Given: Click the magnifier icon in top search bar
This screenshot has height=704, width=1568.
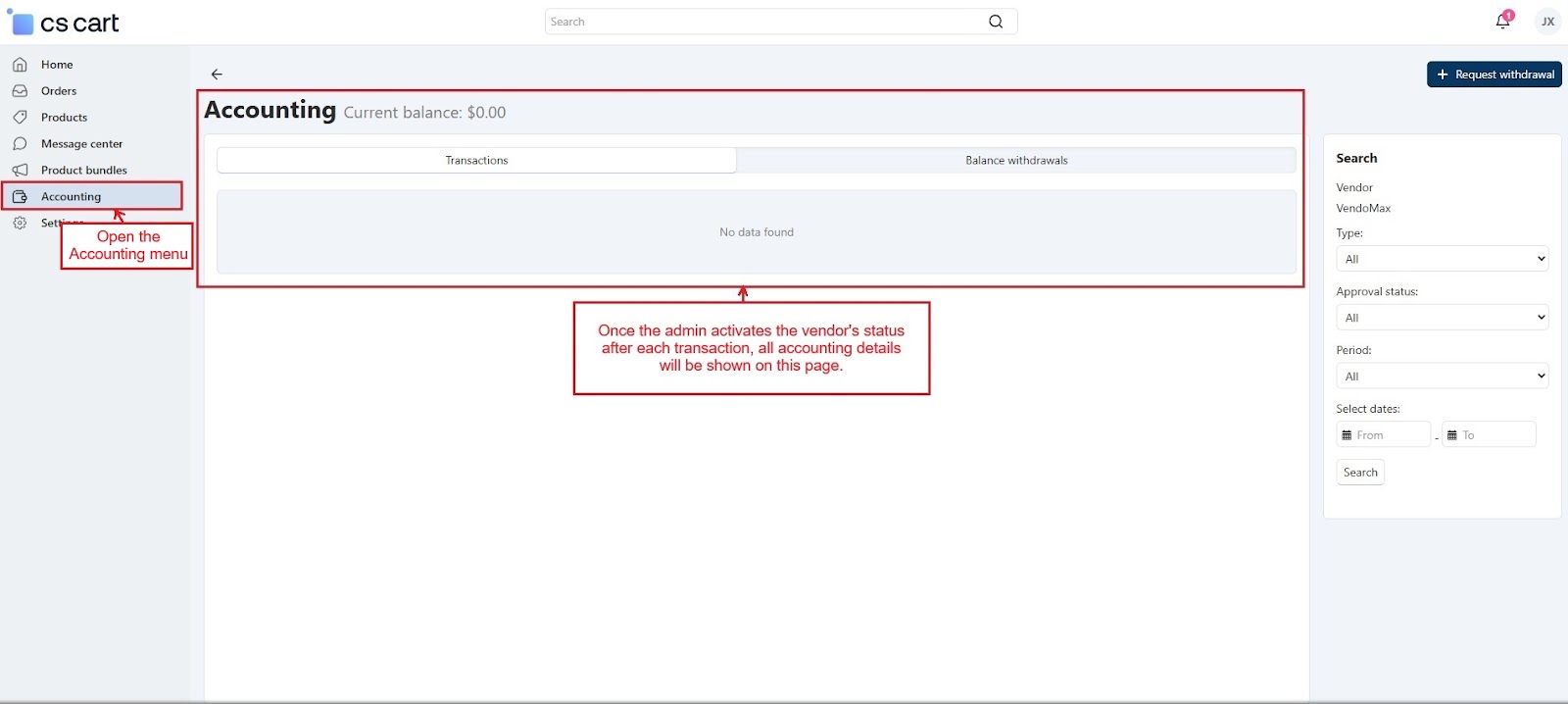Looking at the screenshot, I should (x=996, y=22).
